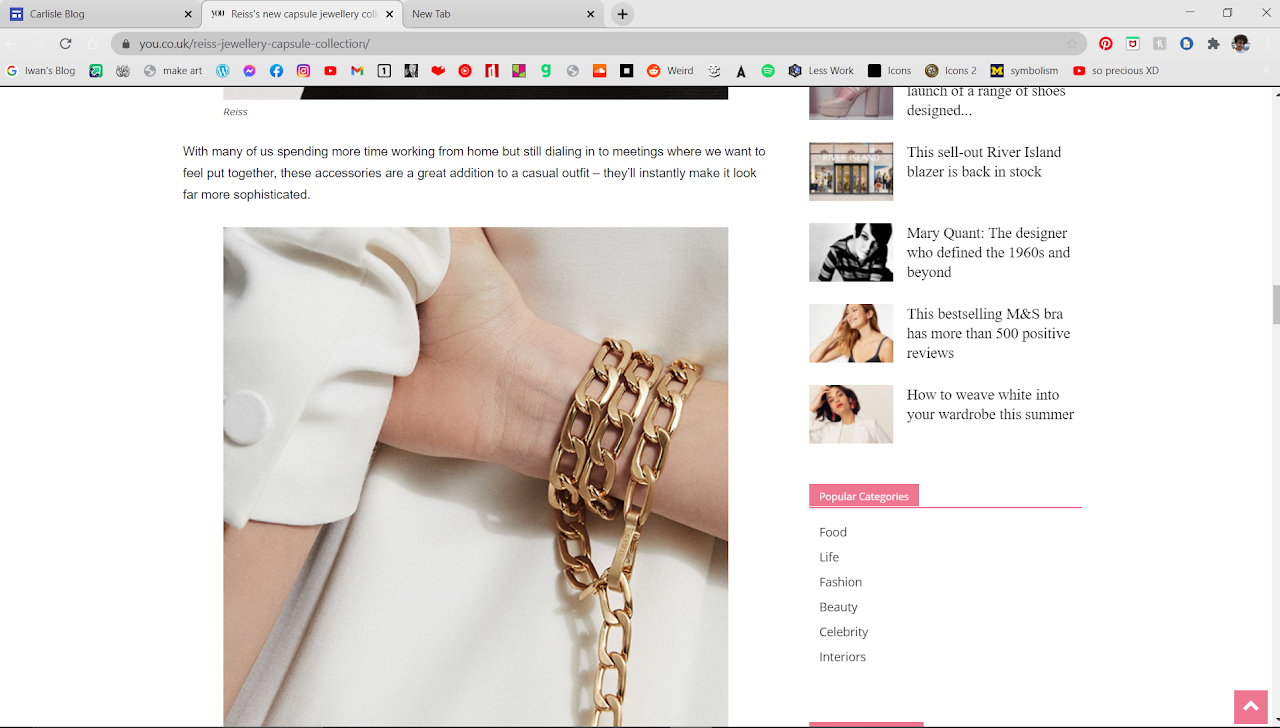Switch to the Carlisle Blog tab

point(95,14)
